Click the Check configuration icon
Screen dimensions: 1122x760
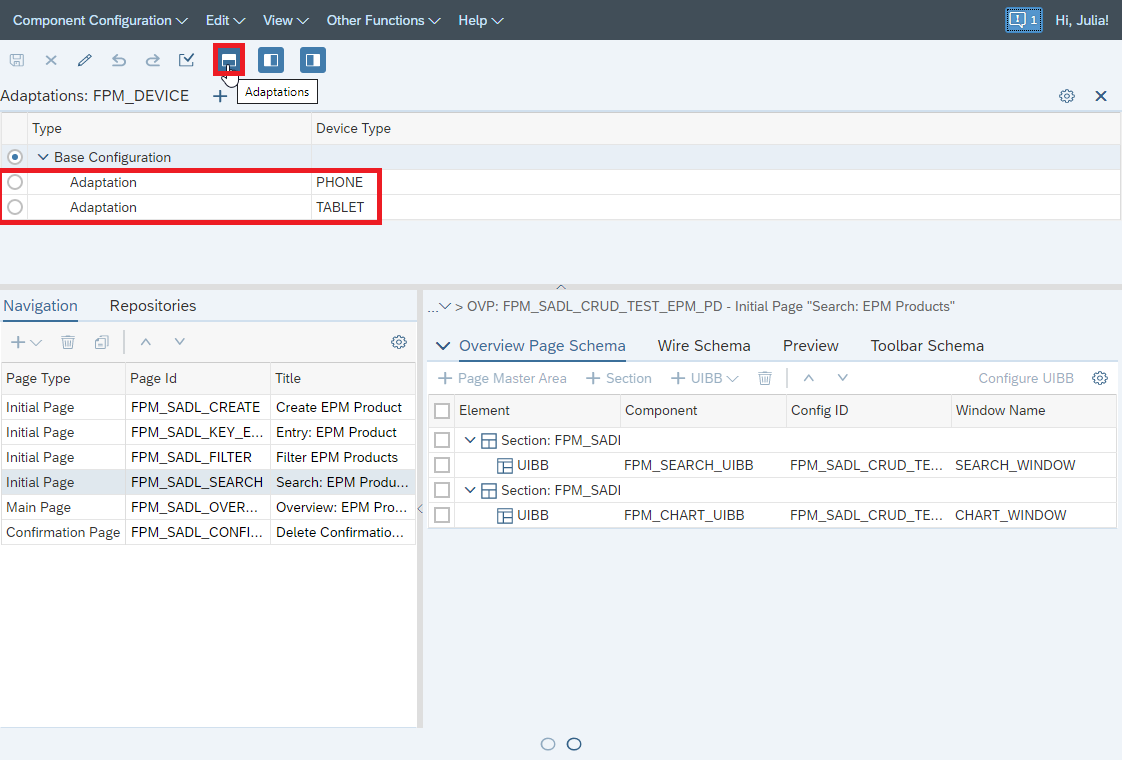tap(186, 60)
